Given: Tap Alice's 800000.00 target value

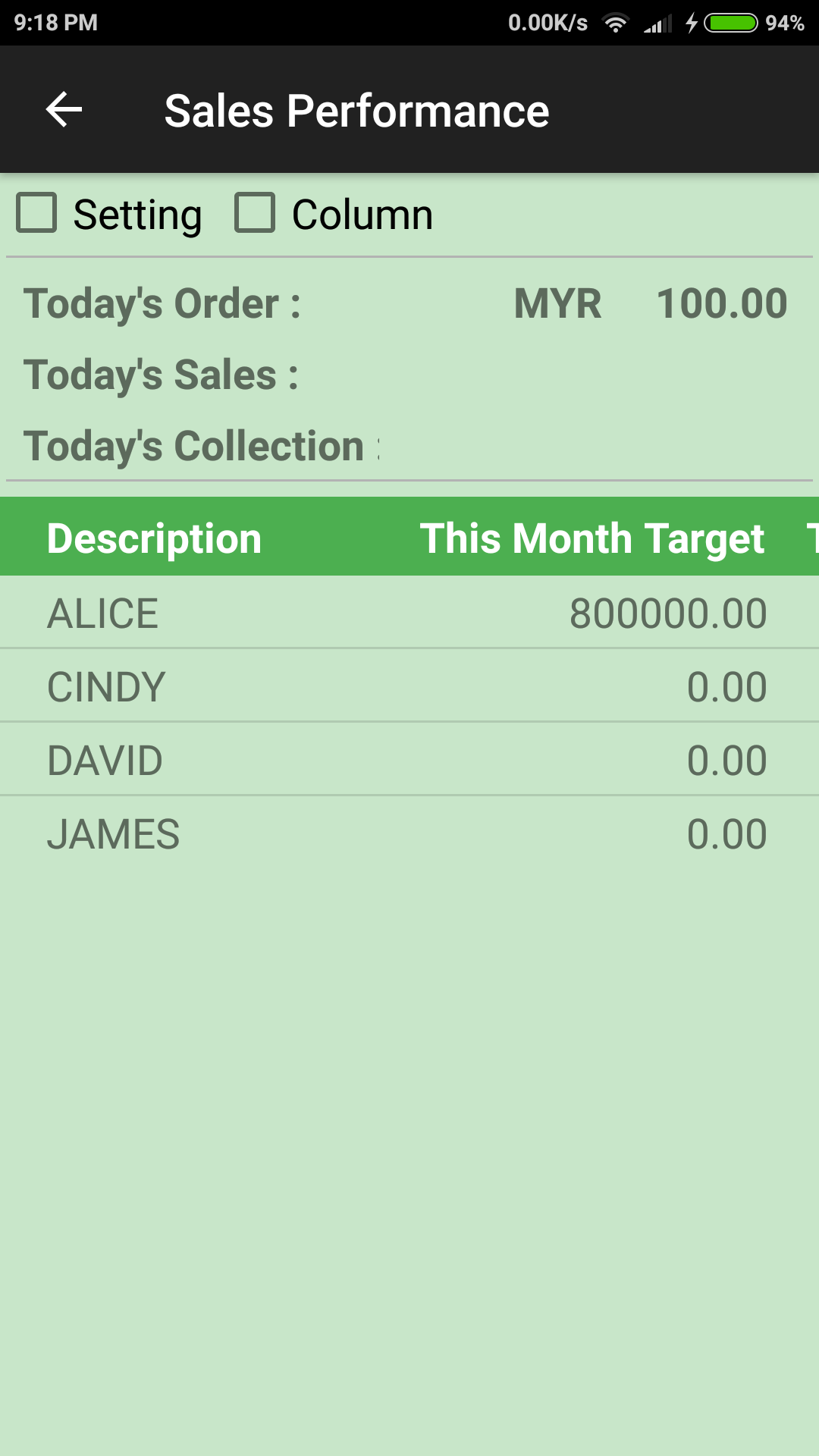Looking at the screenshot, I should [668, 613].
